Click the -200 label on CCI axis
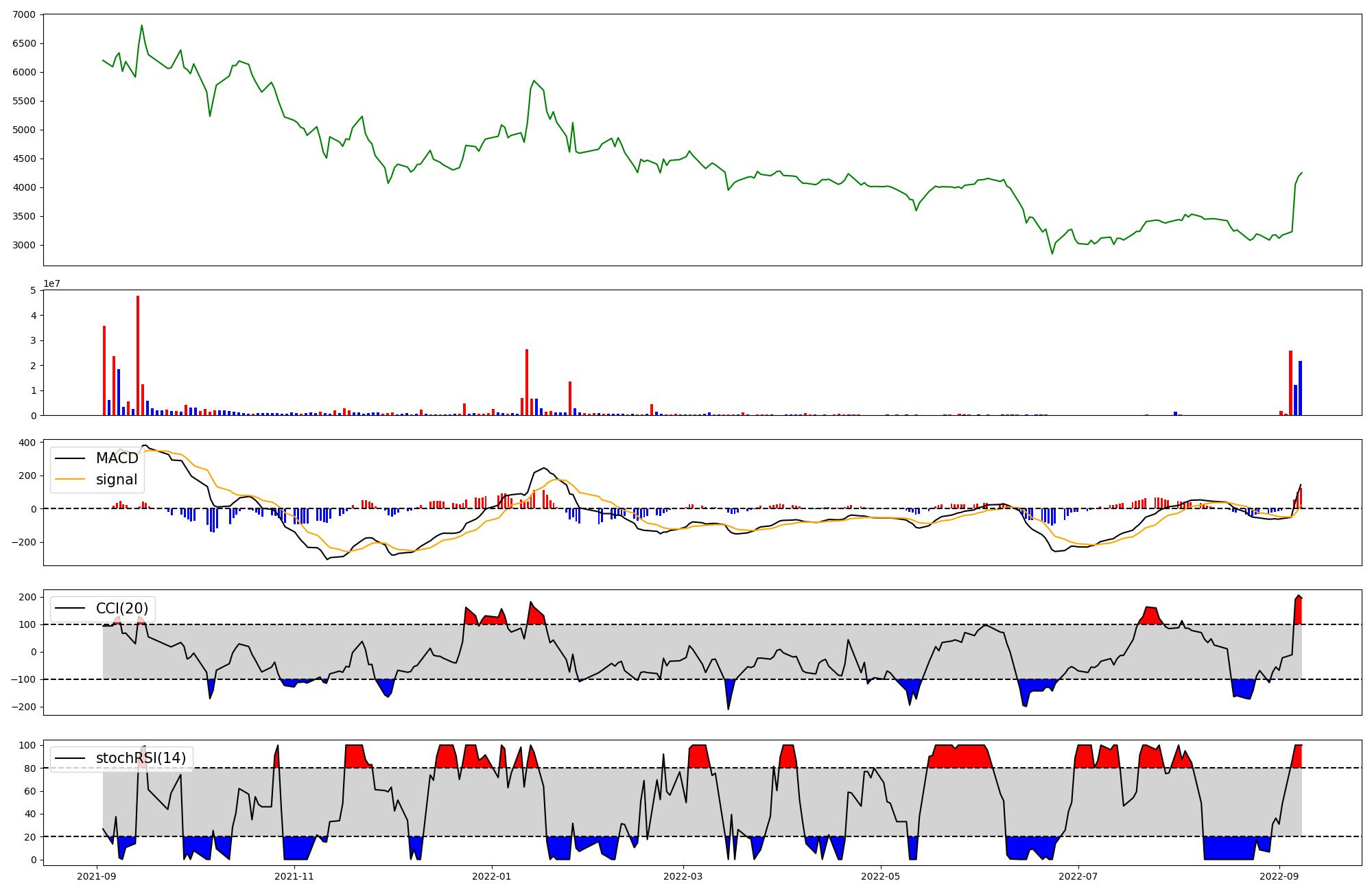The height and width of the screenshot is (892, 1372). point(24,707)
